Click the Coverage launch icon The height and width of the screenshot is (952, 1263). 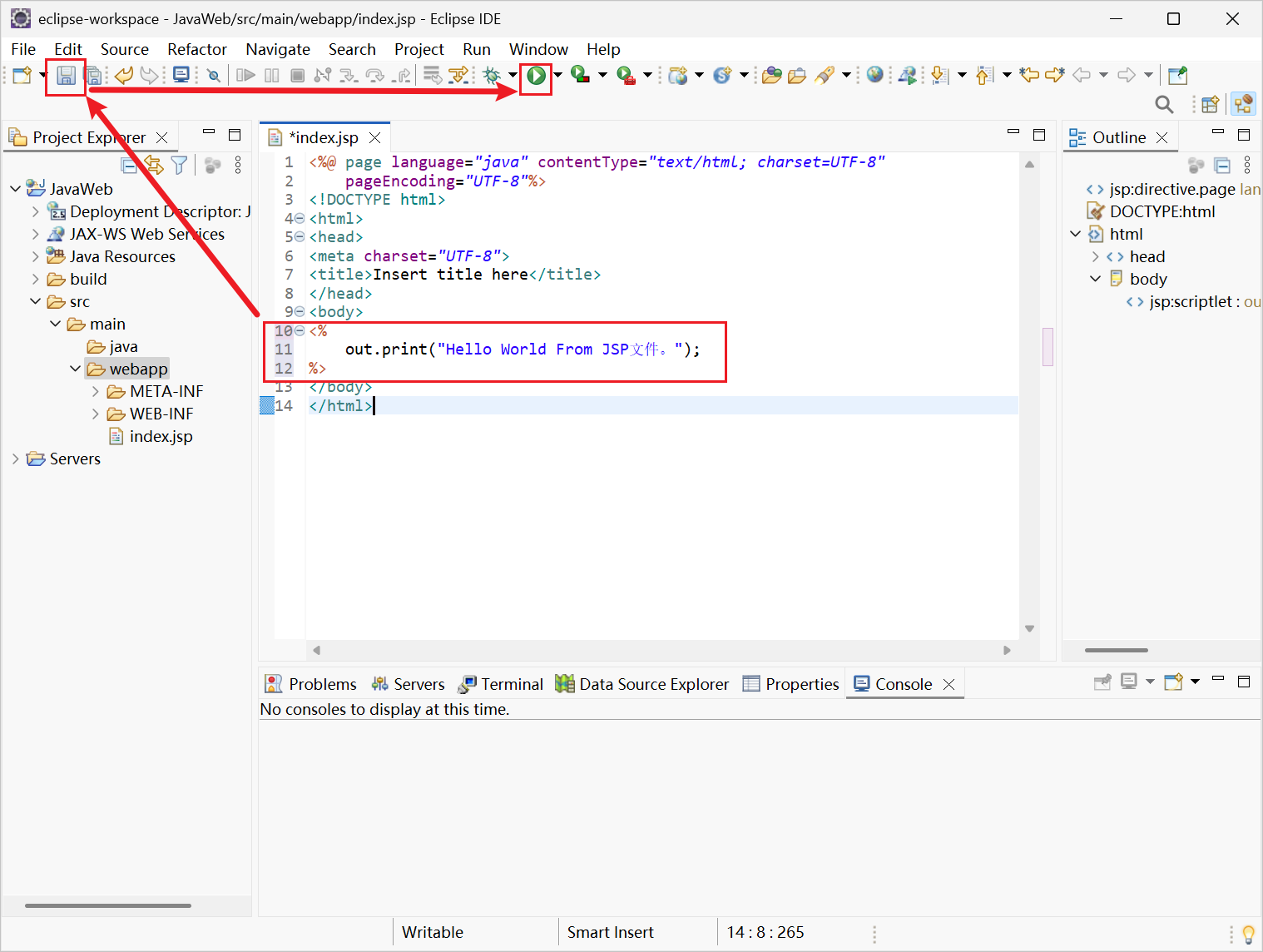[x=580, y=76]
